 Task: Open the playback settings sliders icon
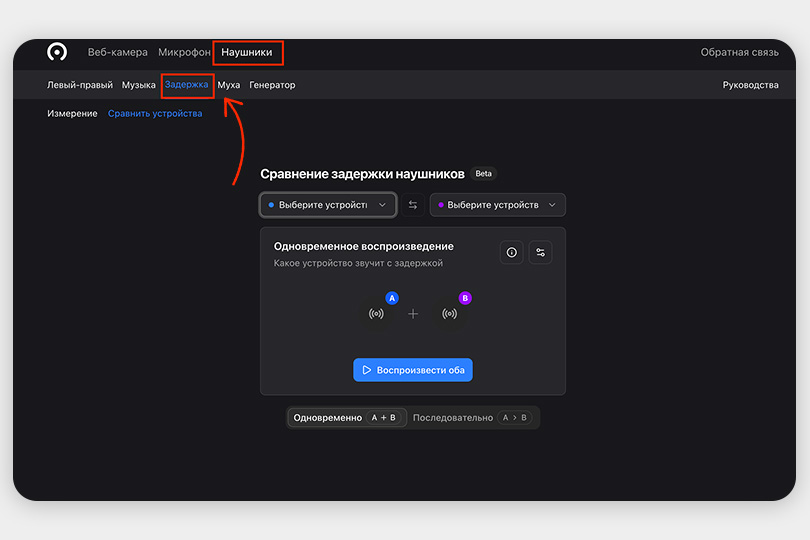[x=540, y=253]
